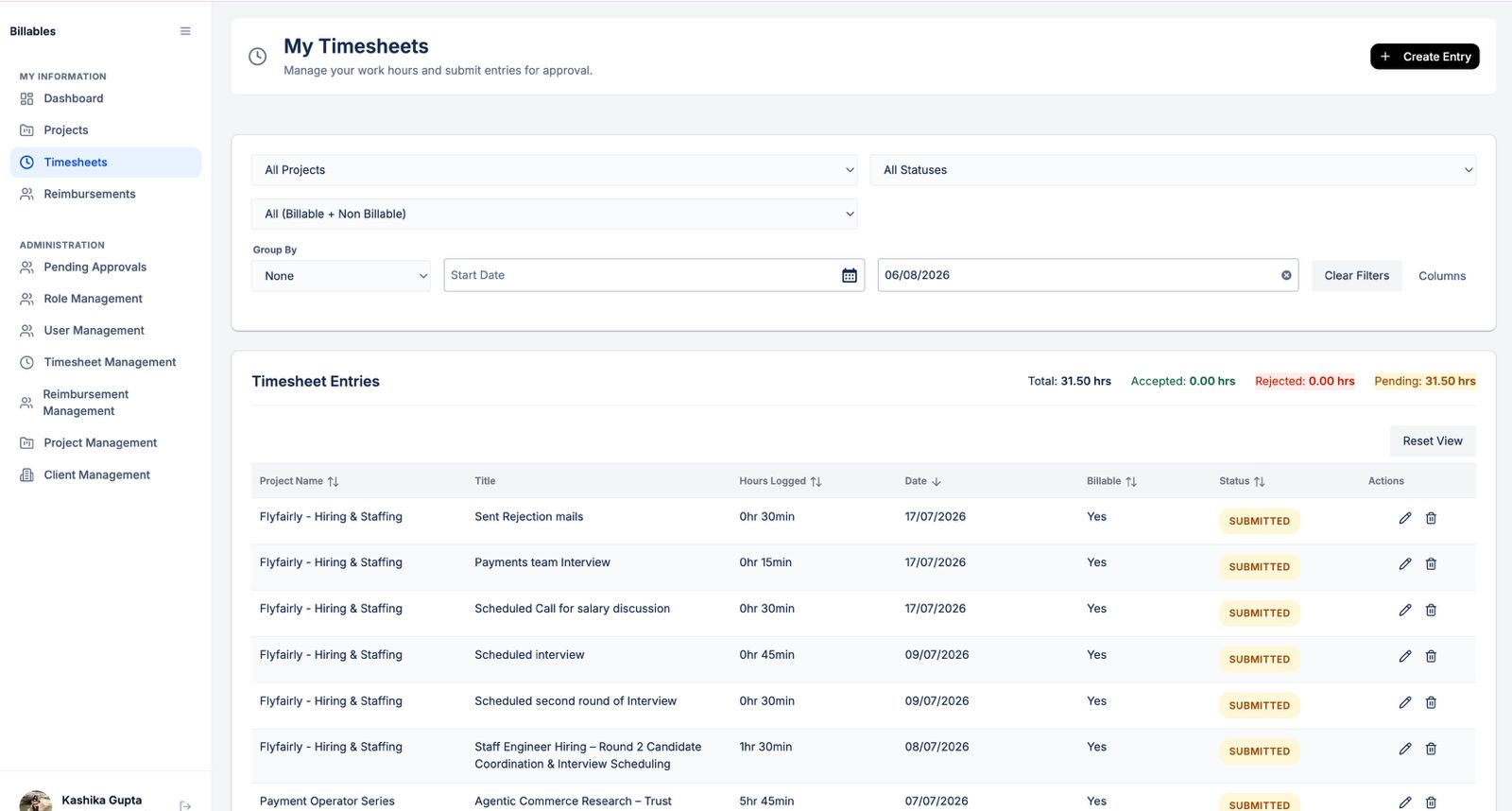Click the Create Entry button
This screenshot has height=811, width=1512.
tap(1425, 57)
